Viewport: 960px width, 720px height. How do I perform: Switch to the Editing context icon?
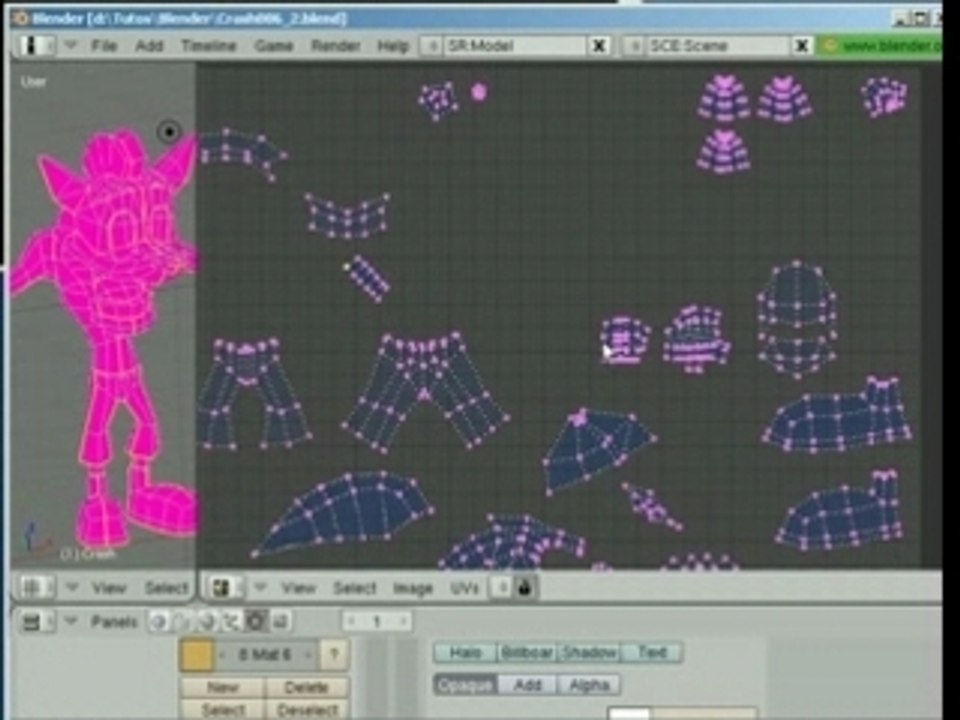click(256, 623)
